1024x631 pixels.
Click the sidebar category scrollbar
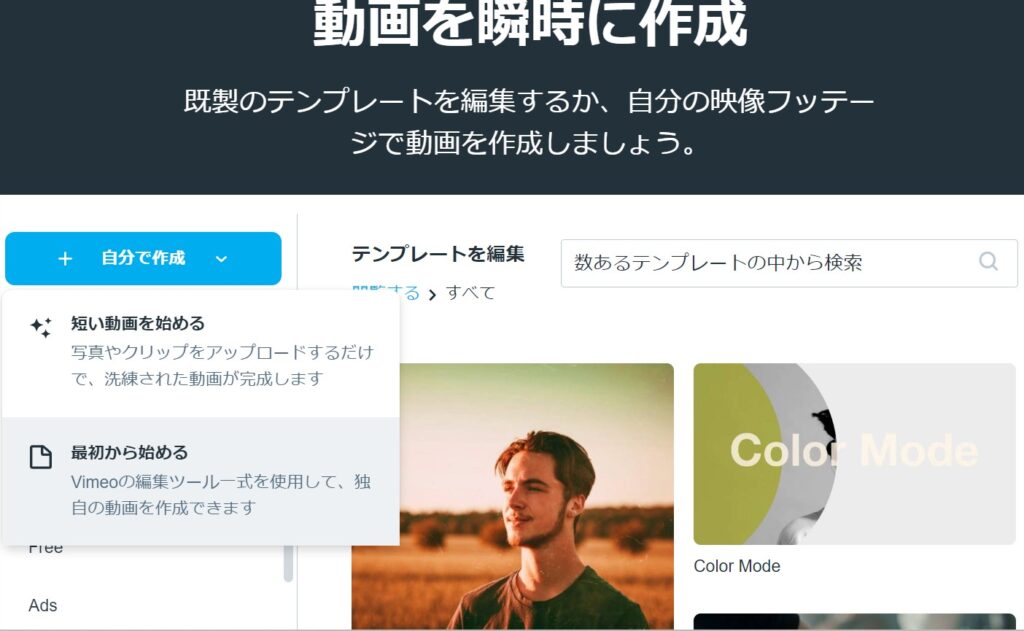[288, 563]
